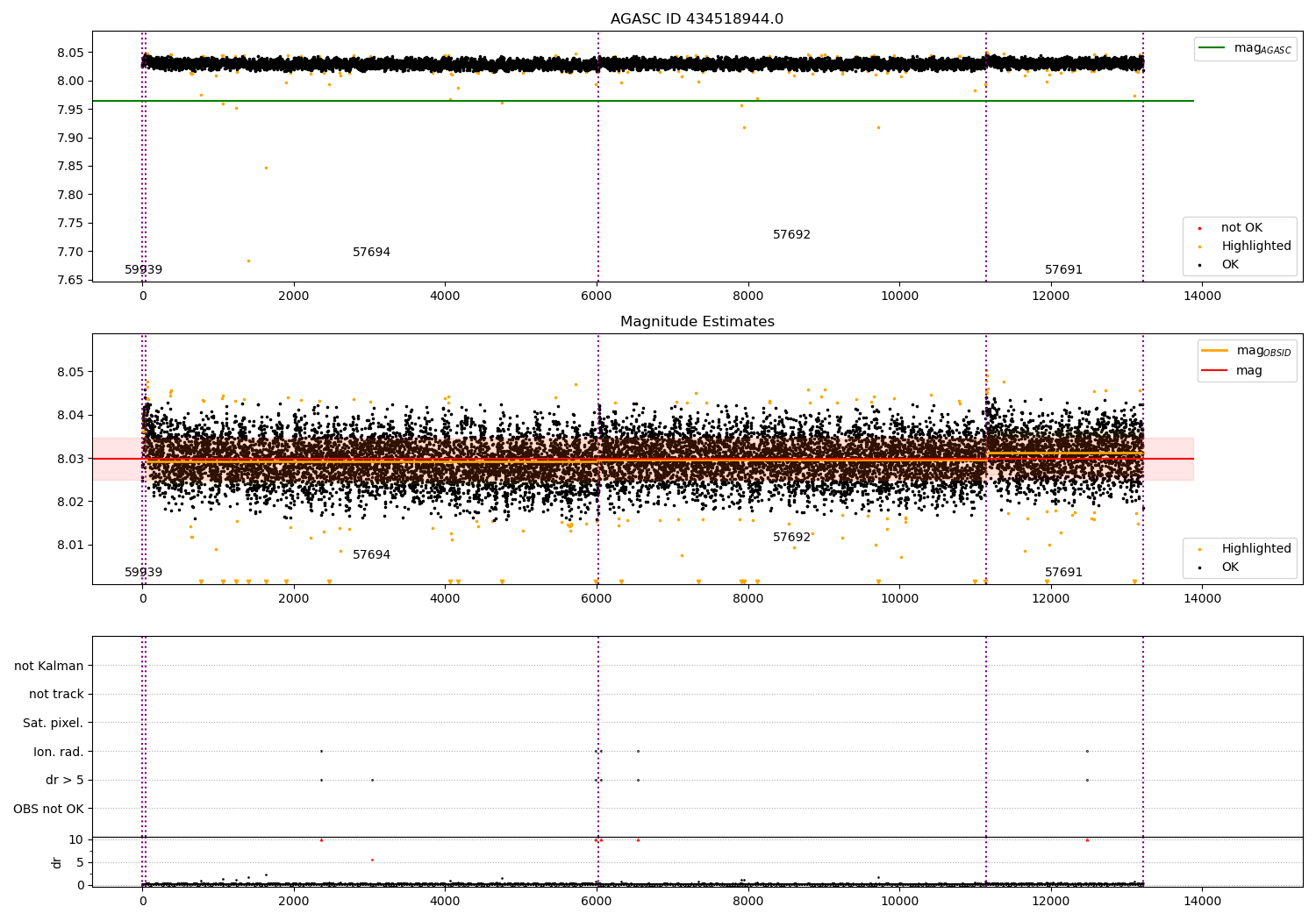Click y-tick 8.03 on the Magnitude Estimates plot
This screenshot has width=1316, height=921.
(x=68, y=459)
